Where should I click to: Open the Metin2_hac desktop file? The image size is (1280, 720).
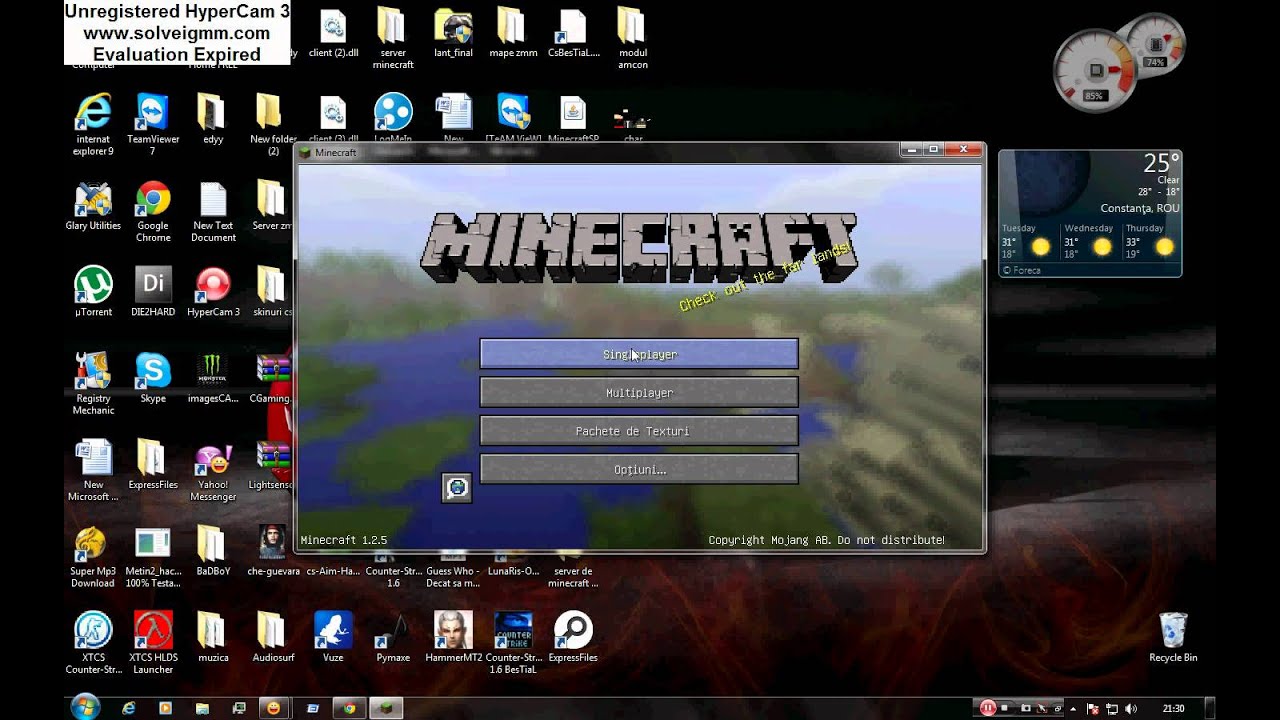click(153, 556)
